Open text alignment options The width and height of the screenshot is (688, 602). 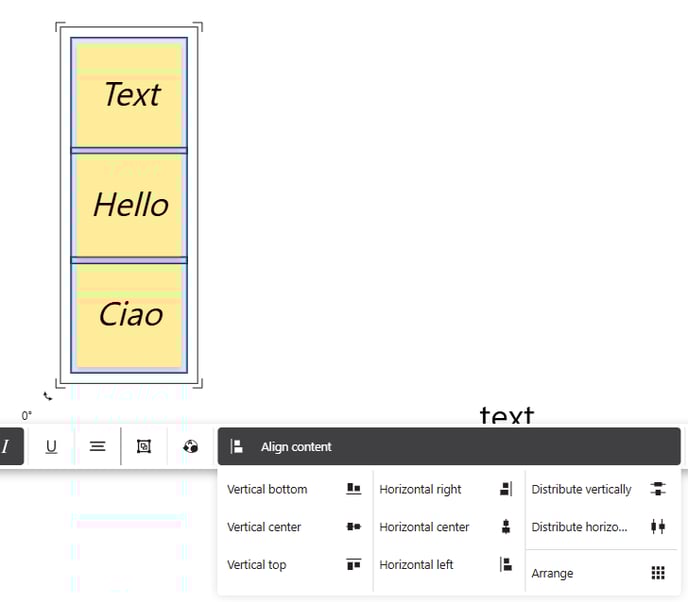coord(97,446)
